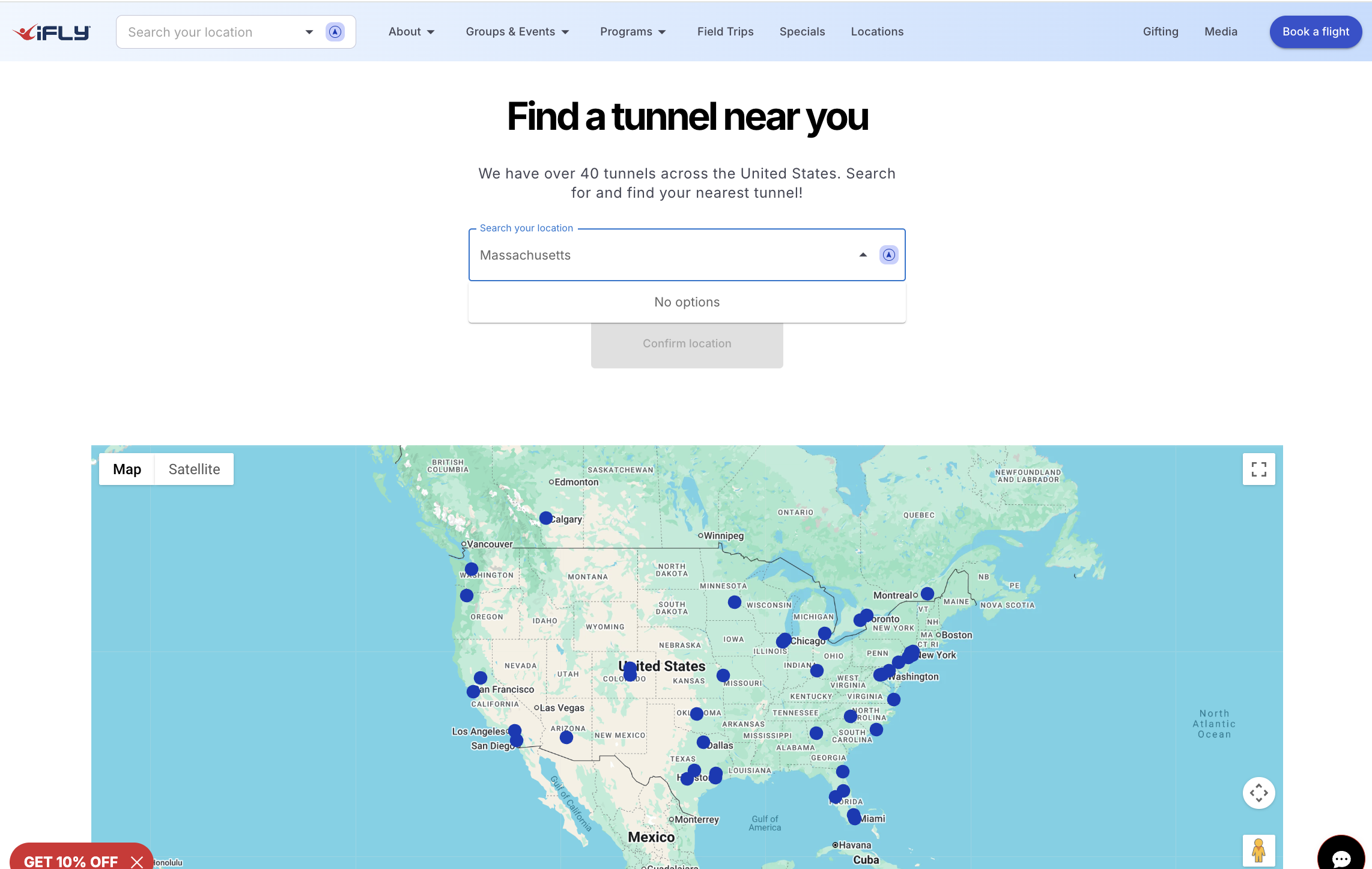The width and height of the screenshot is (1372, 869).
Task: Open the map camera controls
Action: pyautogui.click(x=1258, y=793)
